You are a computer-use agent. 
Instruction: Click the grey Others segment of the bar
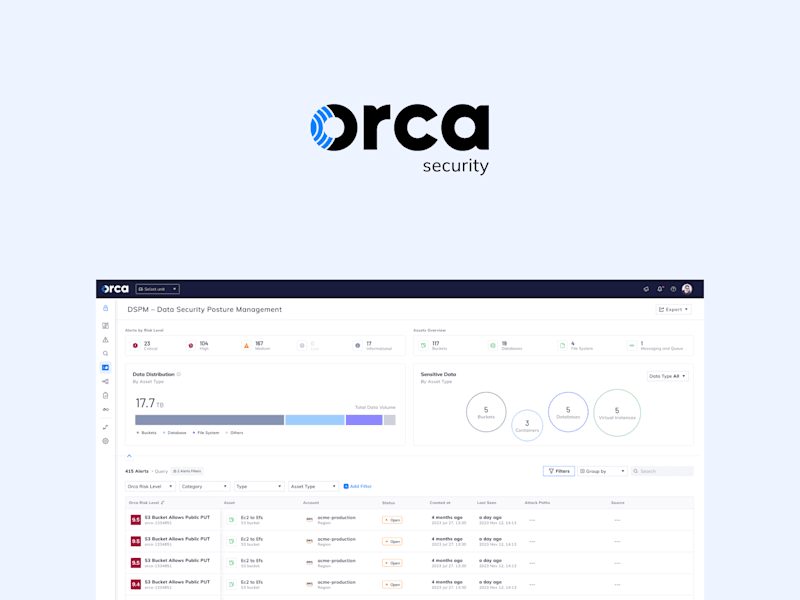[x=390, y=420]
